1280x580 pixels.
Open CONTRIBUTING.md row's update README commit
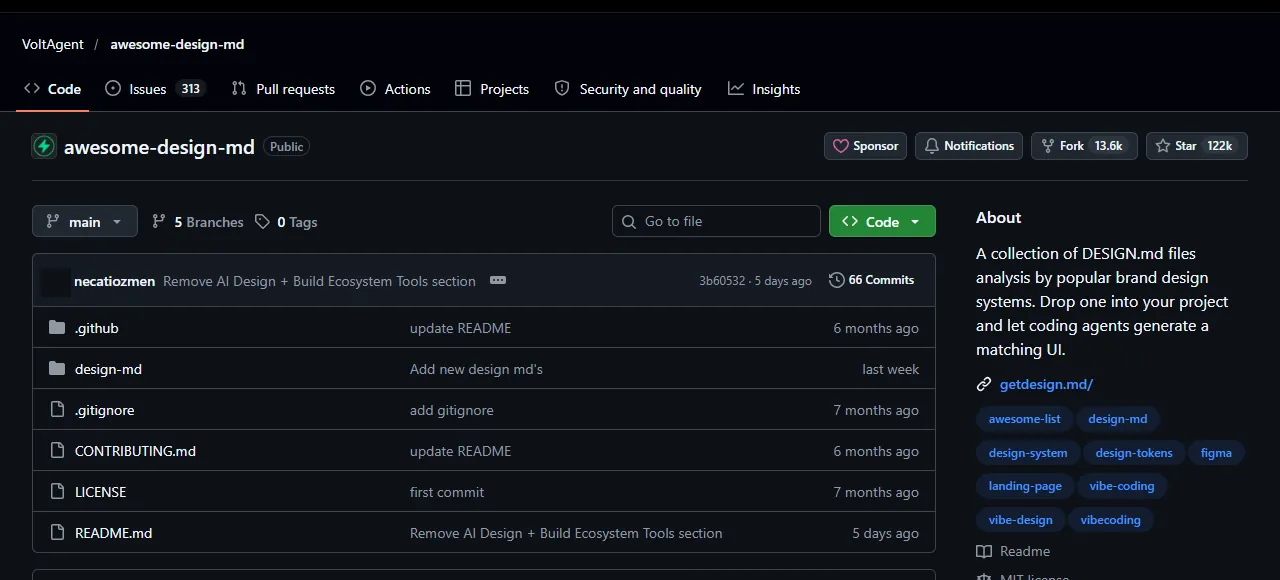click(x=460, y=451)
